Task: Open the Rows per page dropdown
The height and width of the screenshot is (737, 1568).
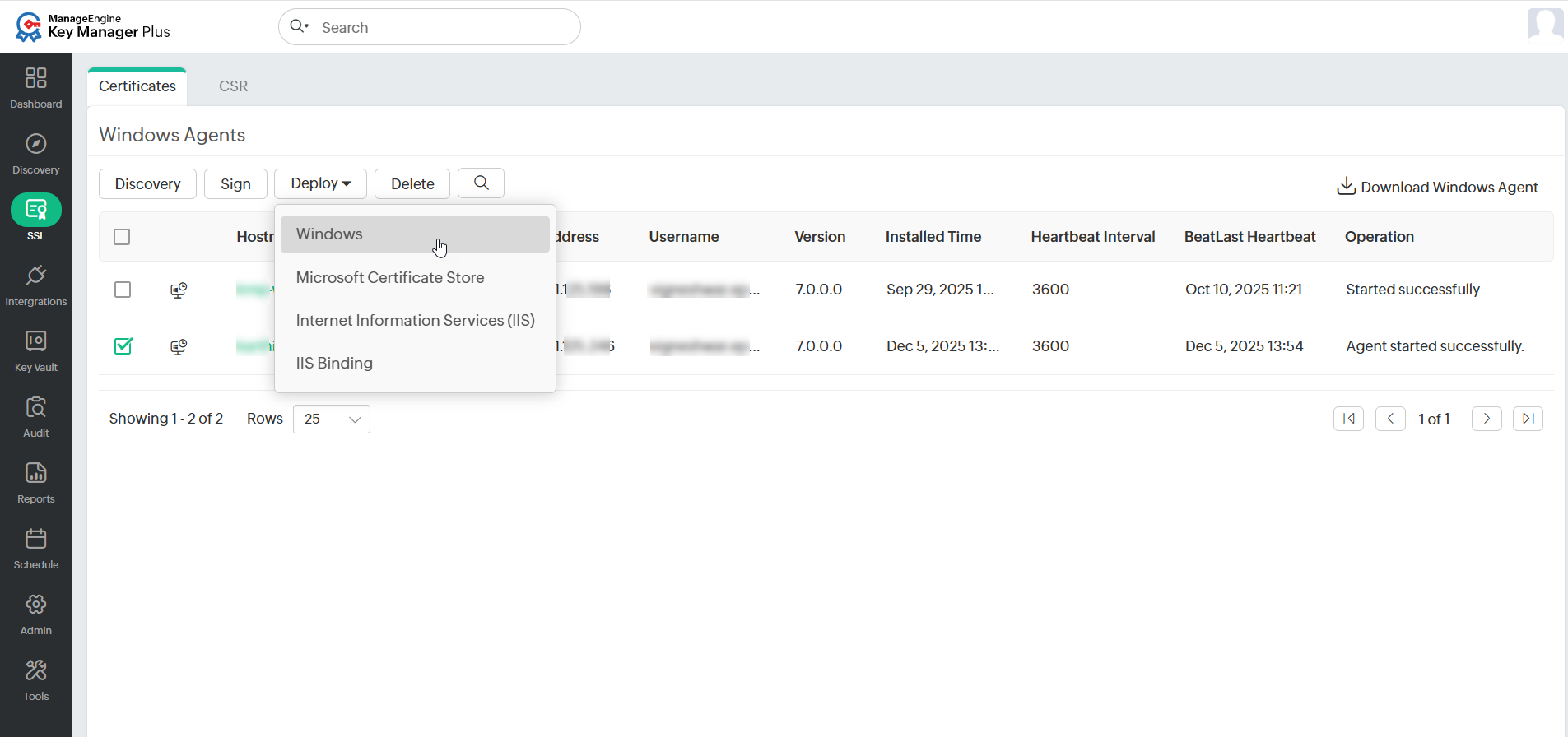Action: pos(332,419)
